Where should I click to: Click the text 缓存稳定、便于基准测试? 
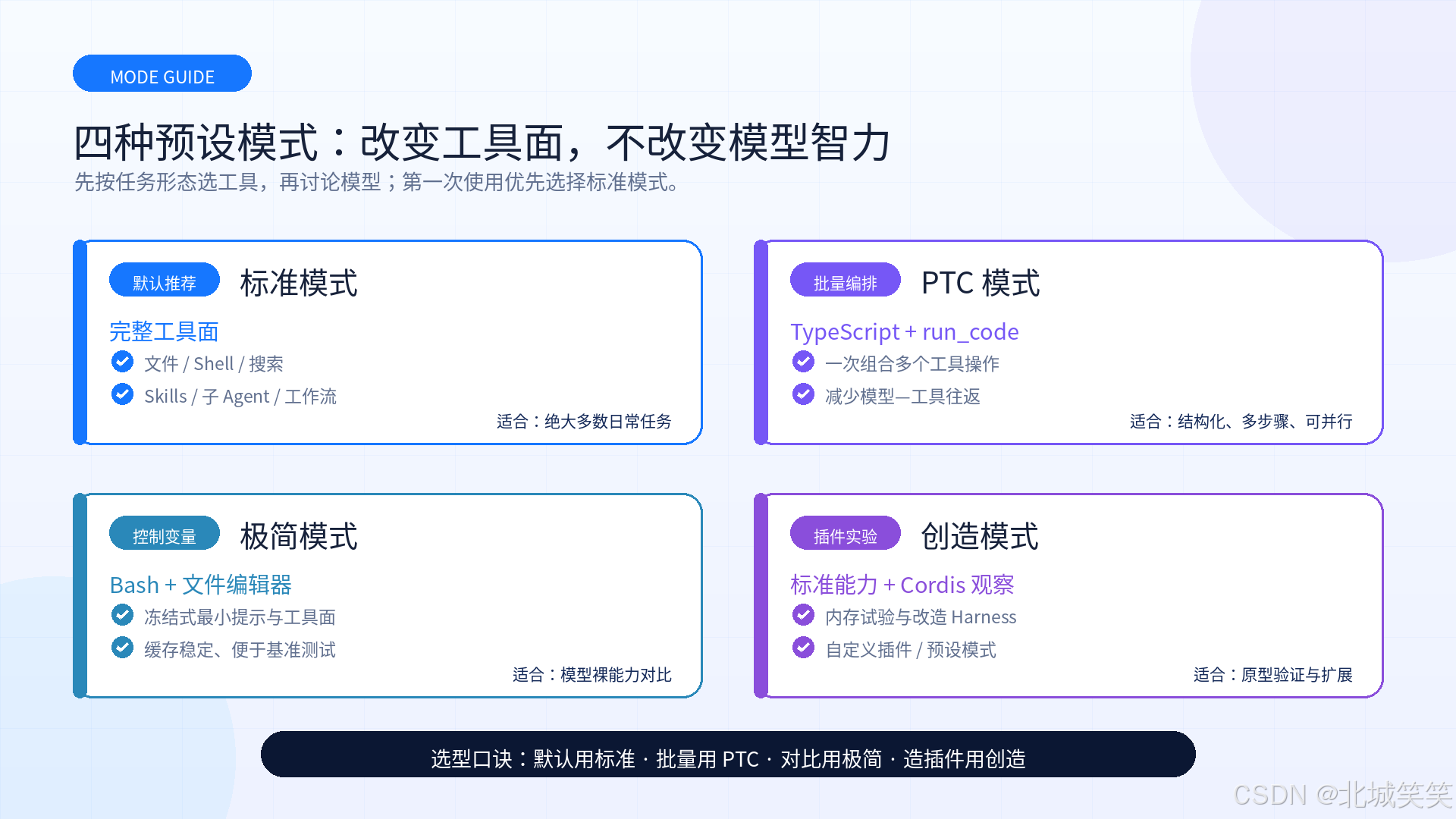[x=240, y=650]
